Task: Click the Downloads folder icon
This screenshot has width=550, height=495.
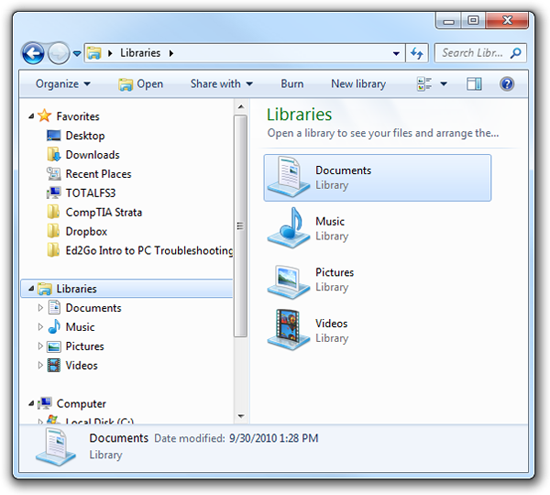Action: (54, 154)
